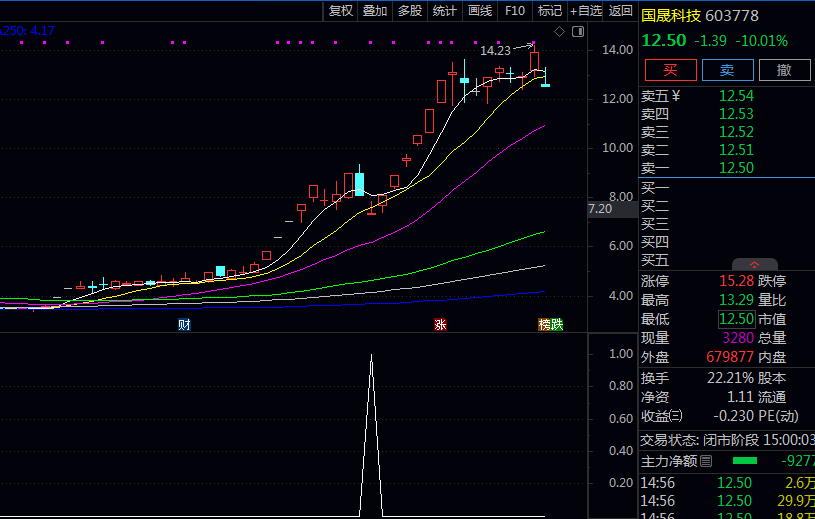Click the blue 卖 sell button
This screenshot has height=519, width=815.
point(727,70)
